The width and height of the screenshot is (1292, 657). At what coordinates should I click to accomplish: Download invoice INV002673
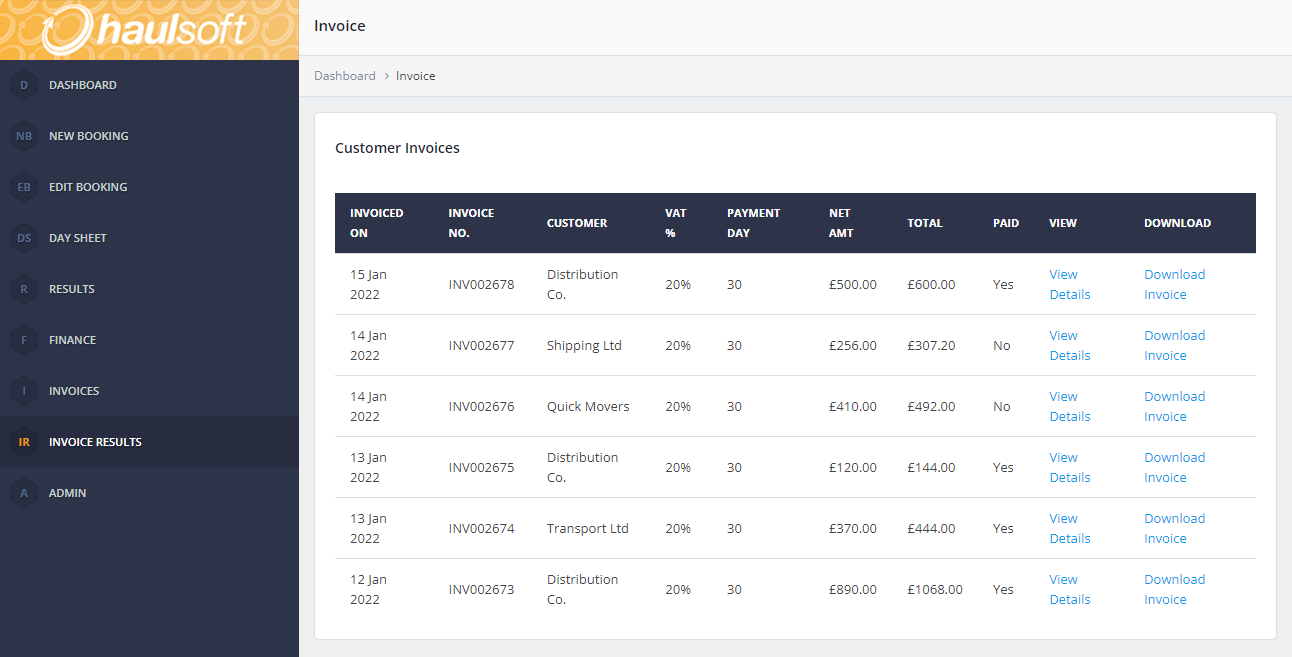(1175, 589)
